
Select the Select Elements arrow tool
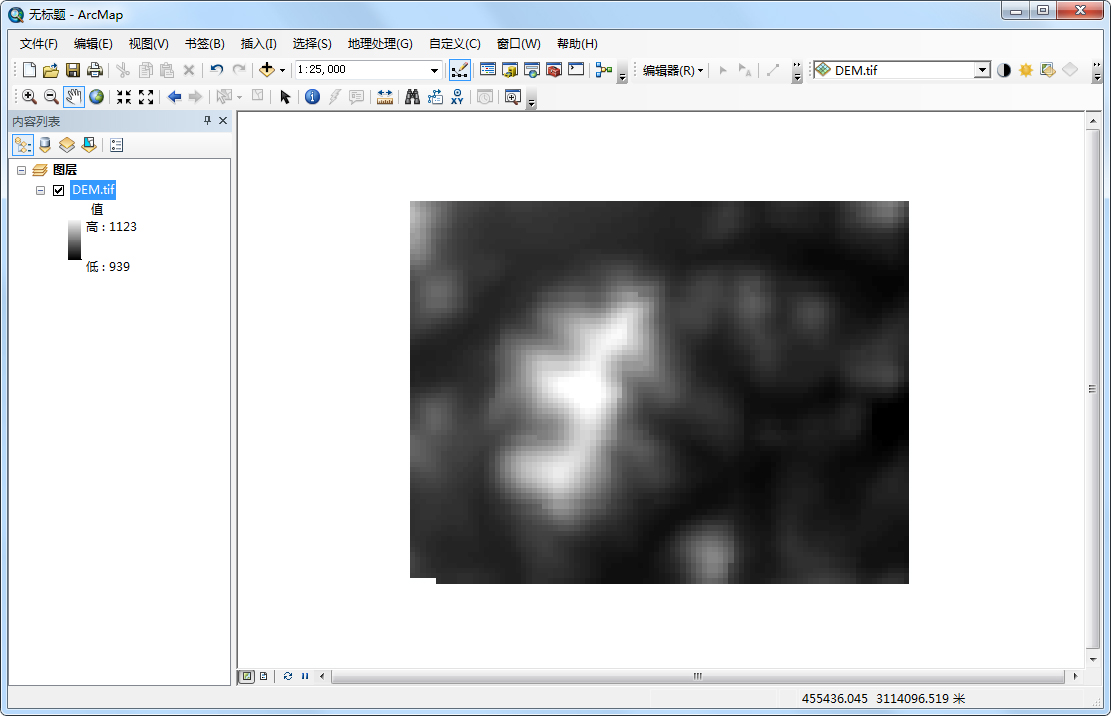285,96
